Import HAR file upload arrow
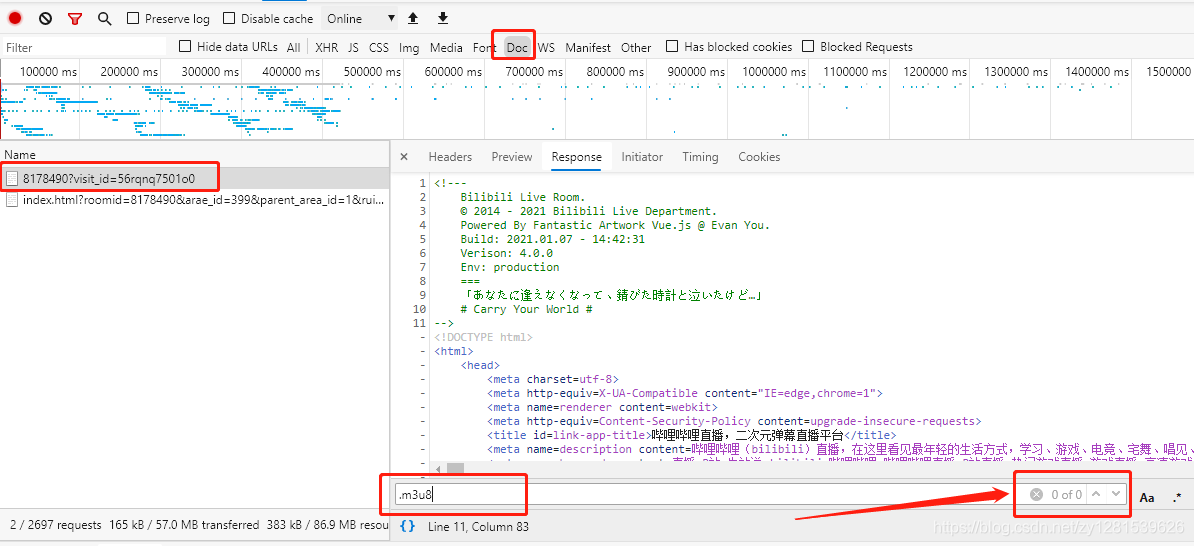 point(413,18)
